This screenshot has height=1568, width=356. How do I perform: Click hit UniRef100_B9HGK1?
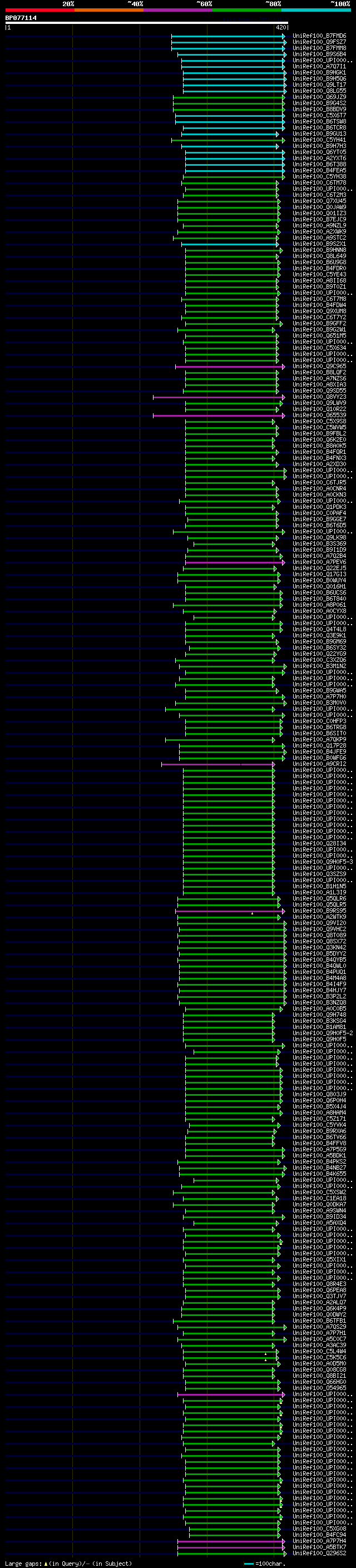click(319, 72)
